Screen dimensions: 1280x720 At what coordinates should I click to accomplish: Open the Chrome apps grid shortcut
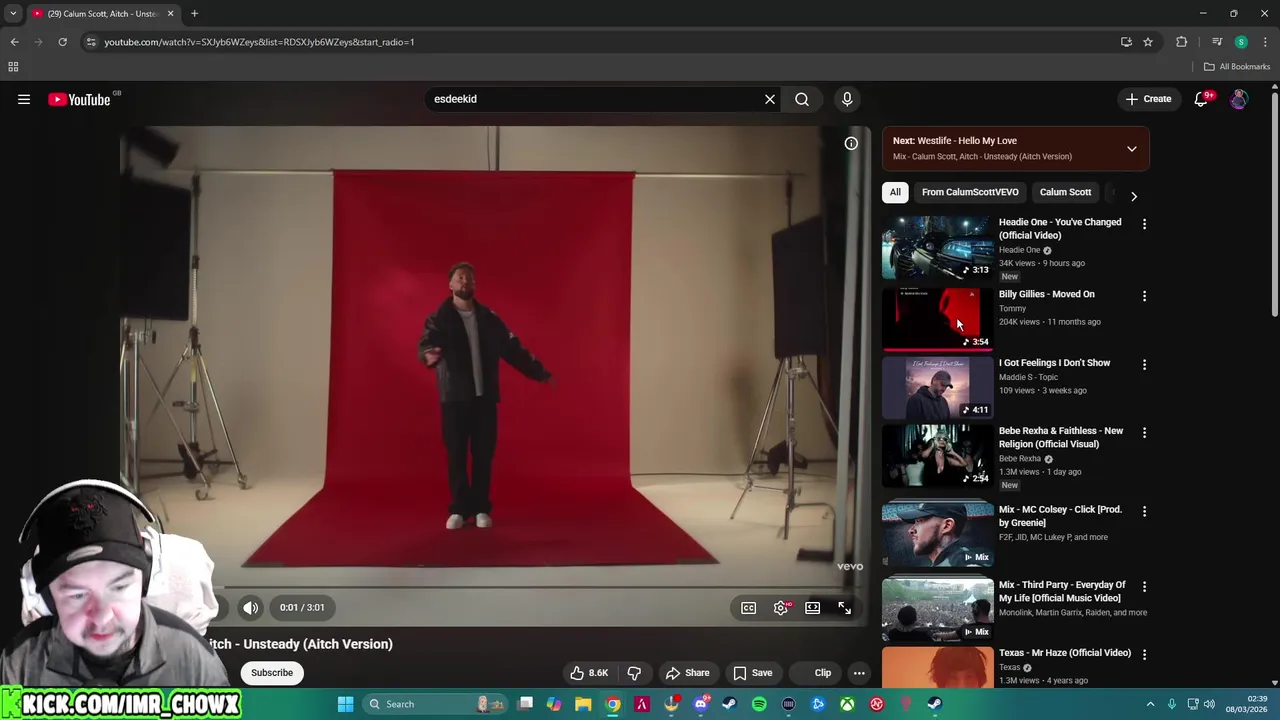click(x=13, y=67)
